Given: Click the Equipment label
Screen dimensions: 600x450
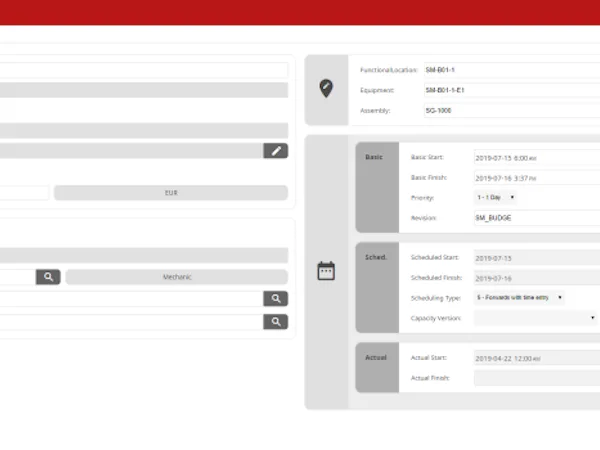Looking at the screenshot, I should pyautogui.click(x=377, y=90).
